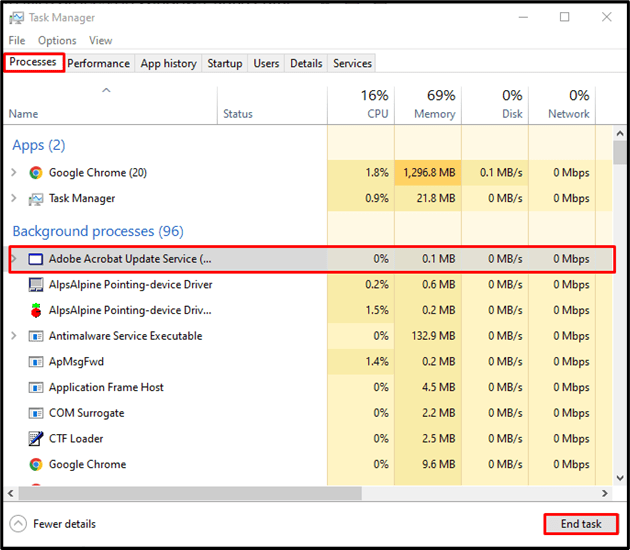
Task: Click the Google Chrome (20) app icon
Action: (36, 173)
